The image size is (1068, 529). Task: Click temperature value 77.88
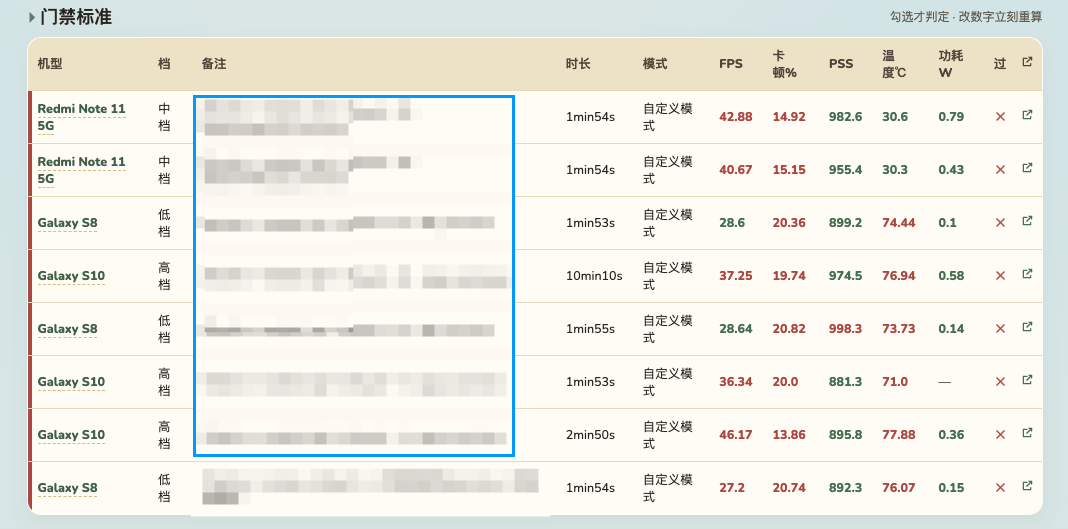898,436
